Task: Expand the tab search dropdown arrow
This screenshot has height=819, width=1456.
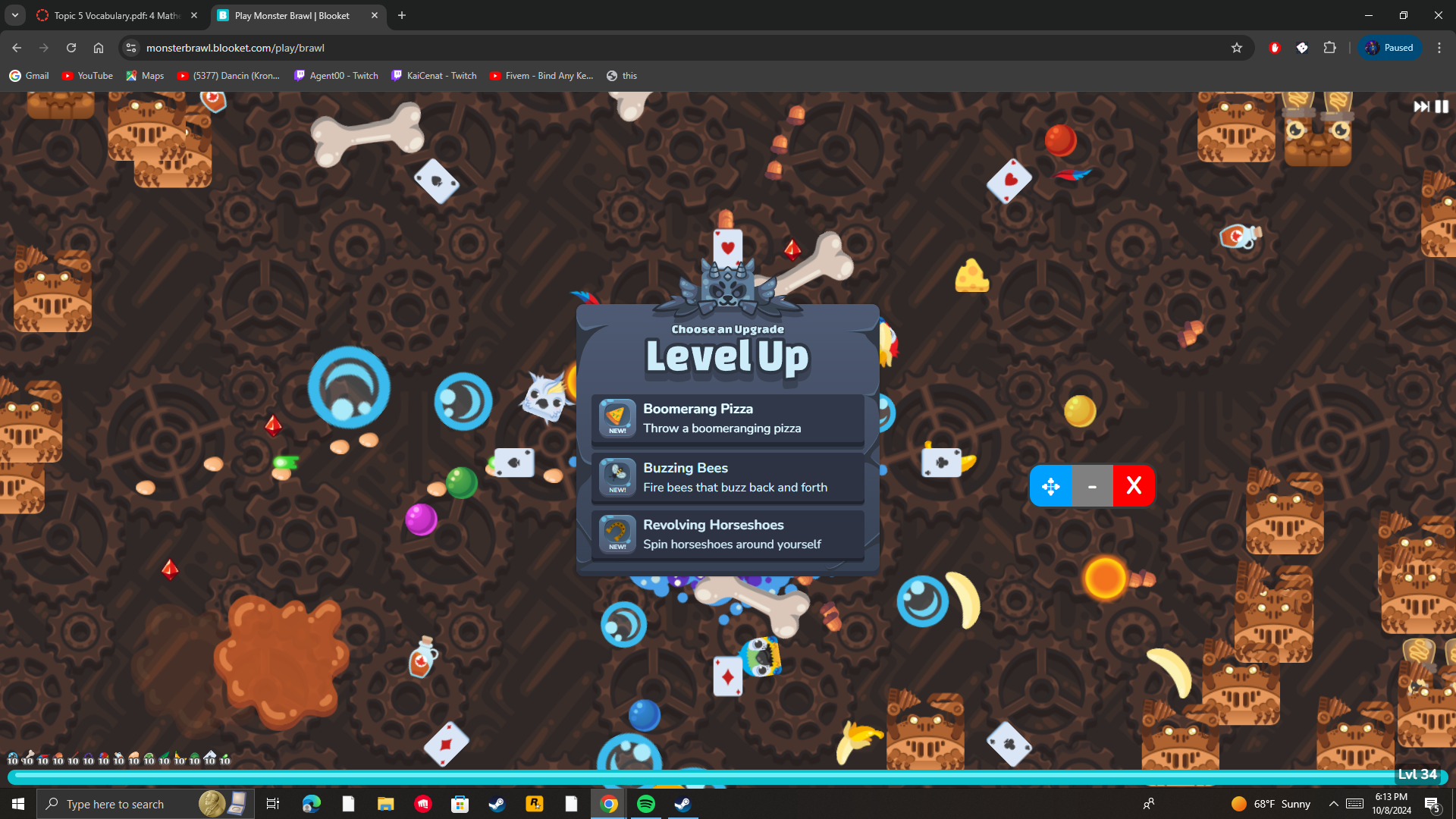Action: point(14,15)
